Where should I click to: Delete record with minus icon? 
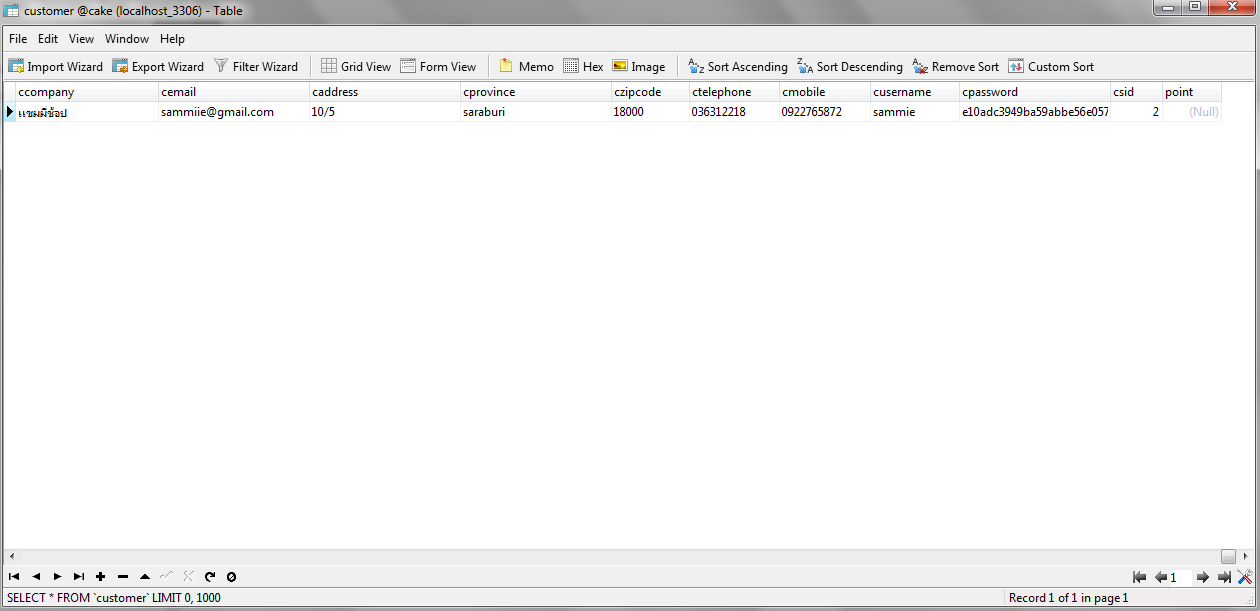point(123,577)
